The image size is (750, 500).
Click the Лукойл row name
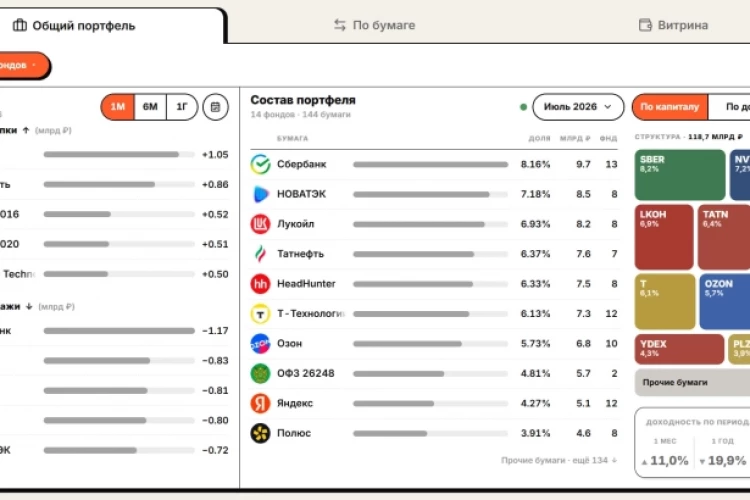[x=296, y=224]
